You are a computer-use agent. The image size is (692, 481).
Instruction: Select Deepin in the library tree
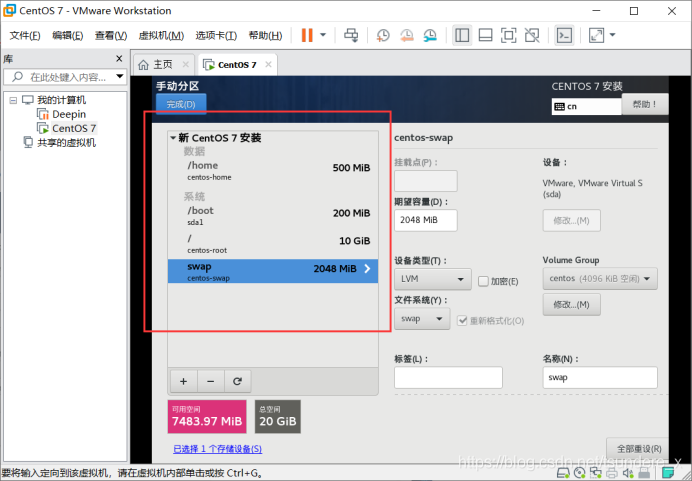(x=69, y=114)
